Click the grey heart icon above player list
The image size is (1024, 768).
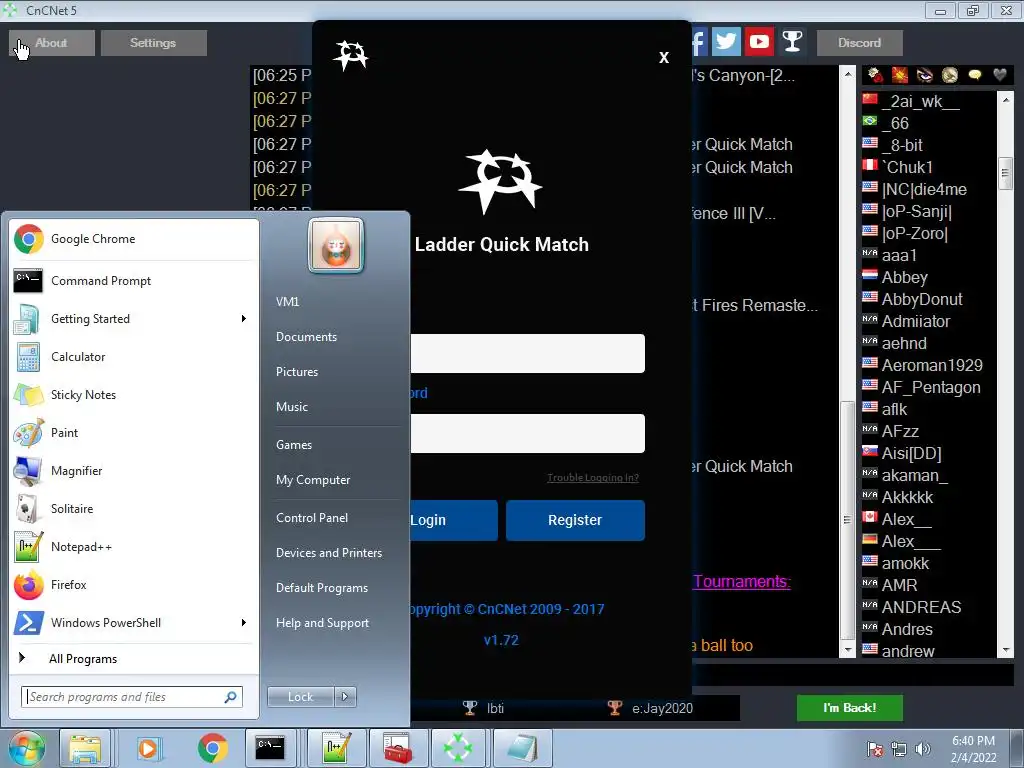tap(999, 75)
